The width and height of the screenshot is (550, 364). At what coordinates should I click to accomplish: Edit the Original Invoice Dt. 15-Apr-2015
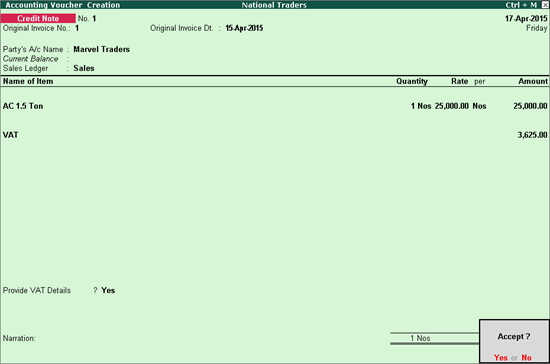[244, 28]
